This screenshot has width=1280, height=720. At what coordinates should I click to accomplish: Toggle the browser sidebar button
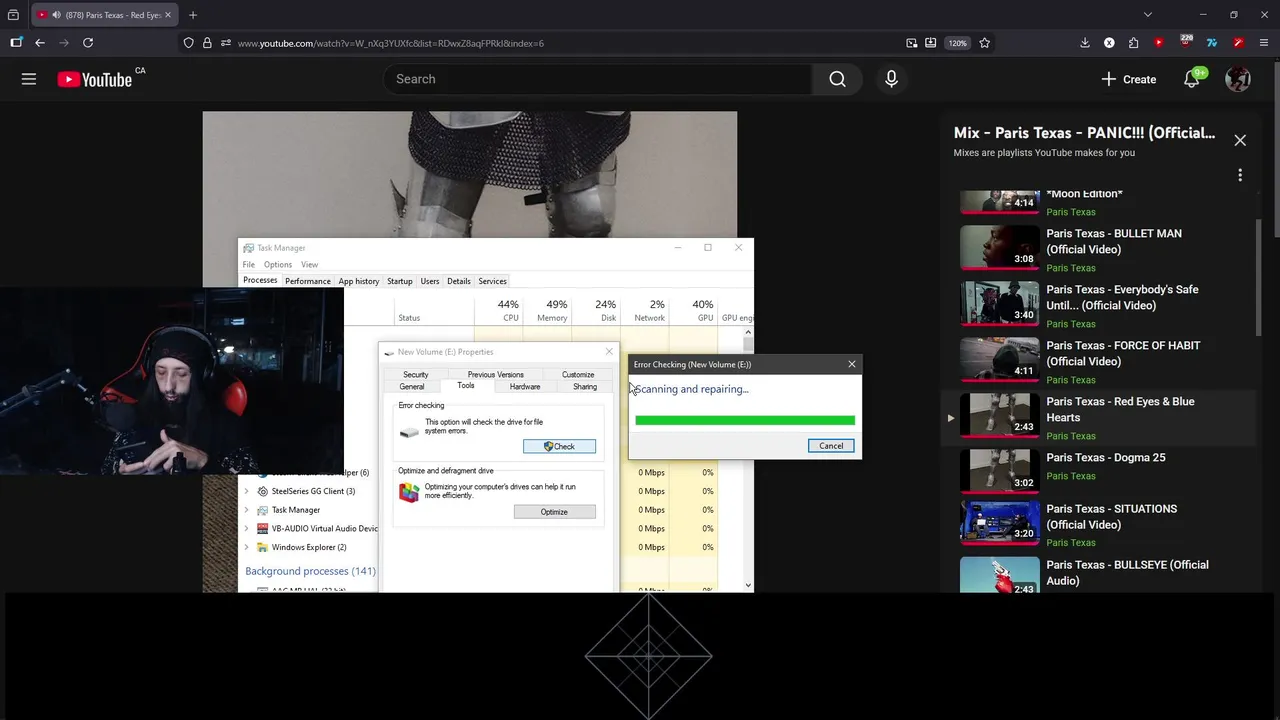[16, 43]
